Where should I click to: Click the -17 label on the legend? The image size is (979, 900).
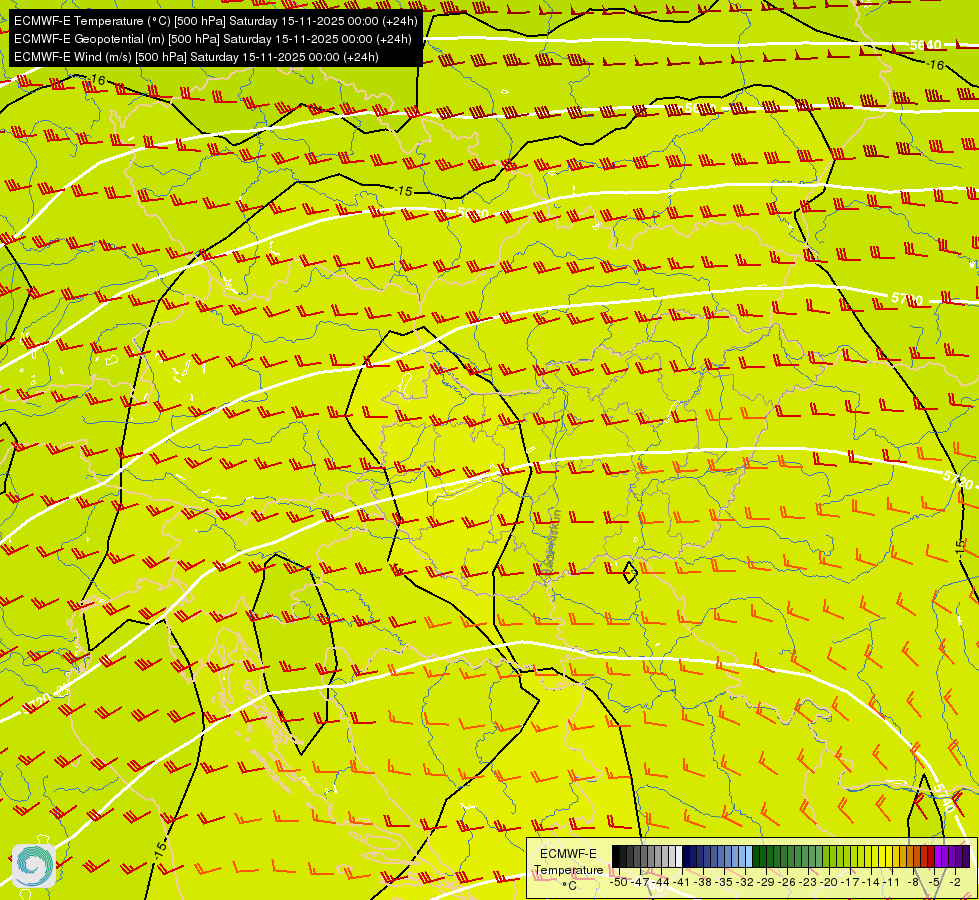850,882
